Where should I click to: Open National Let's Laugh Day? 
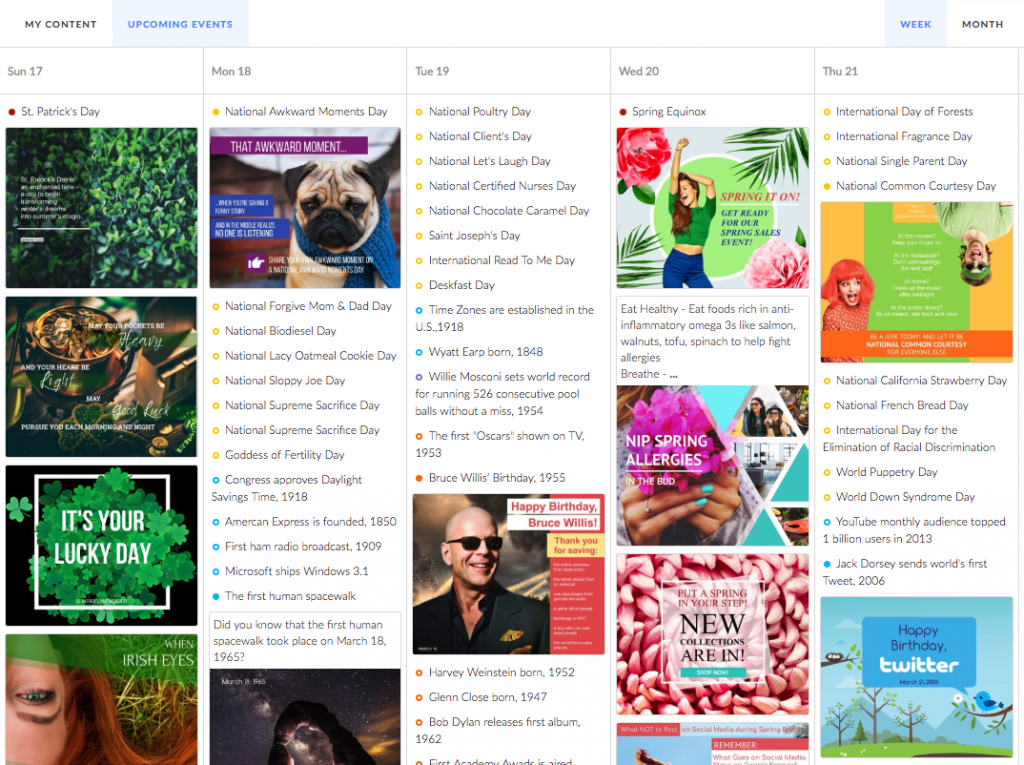(x=489, y=161)
